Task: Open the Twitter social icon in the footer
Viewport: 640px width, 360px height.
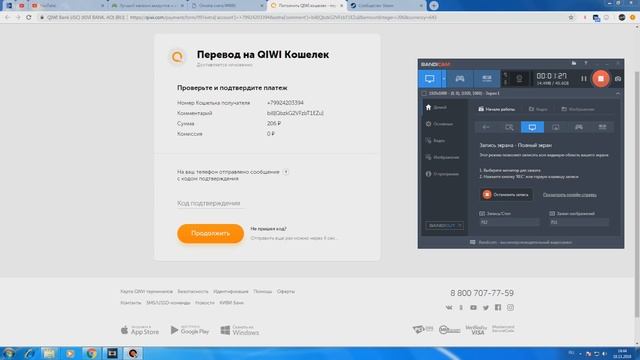Action: [486, 307]
